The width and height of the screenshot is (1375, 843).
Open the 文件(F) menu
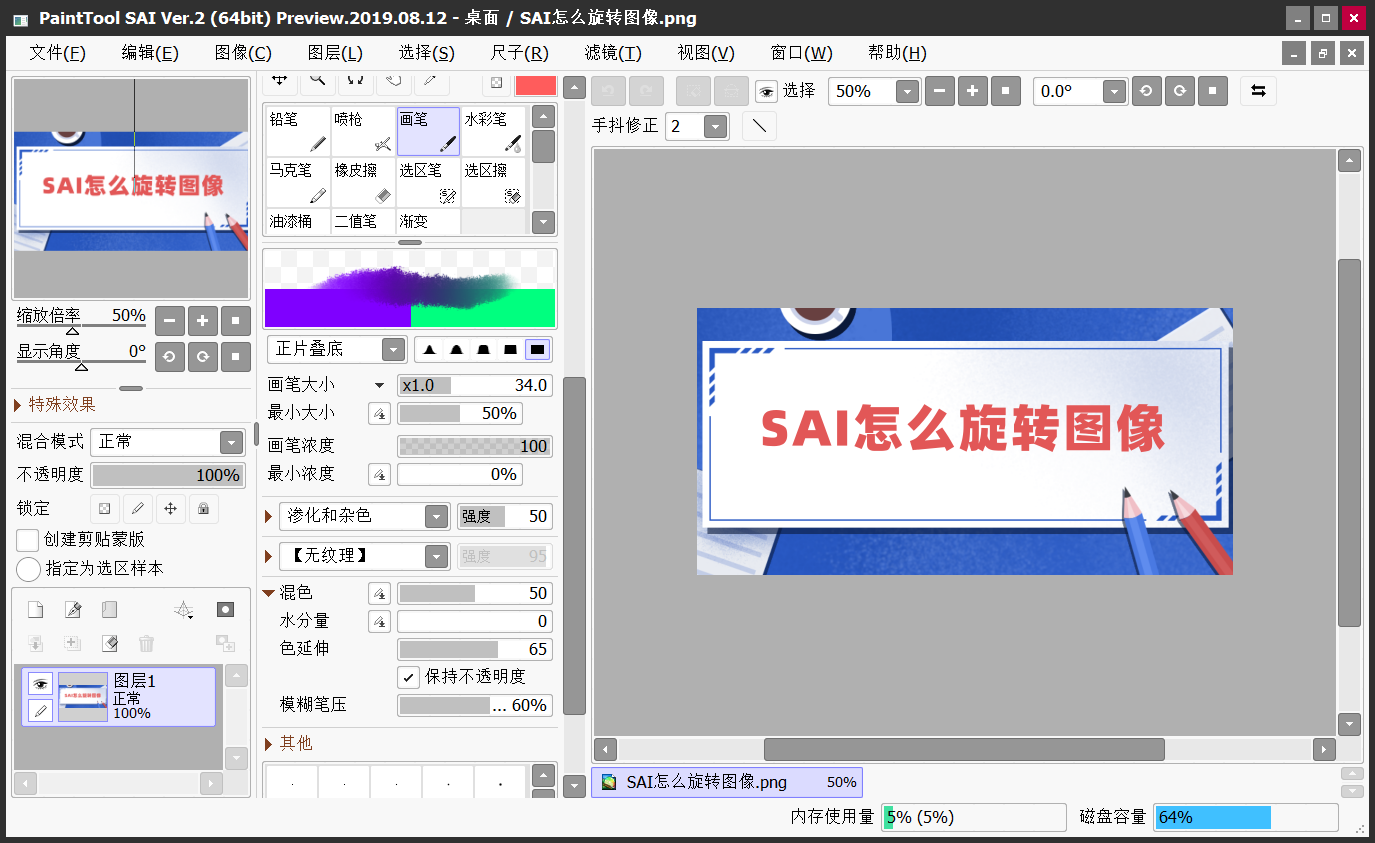click(58, 53)
